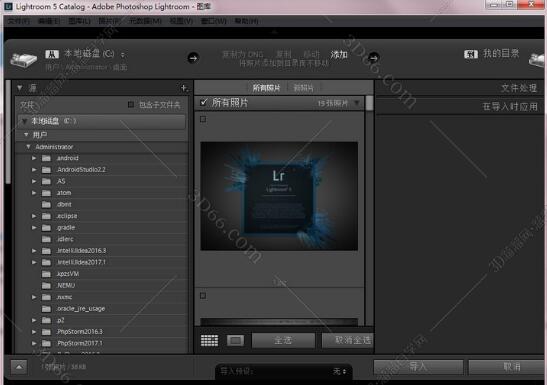Click the folder icon of .android
The height and width of the screenshot is (385, 547).
[x=46, y=158]
